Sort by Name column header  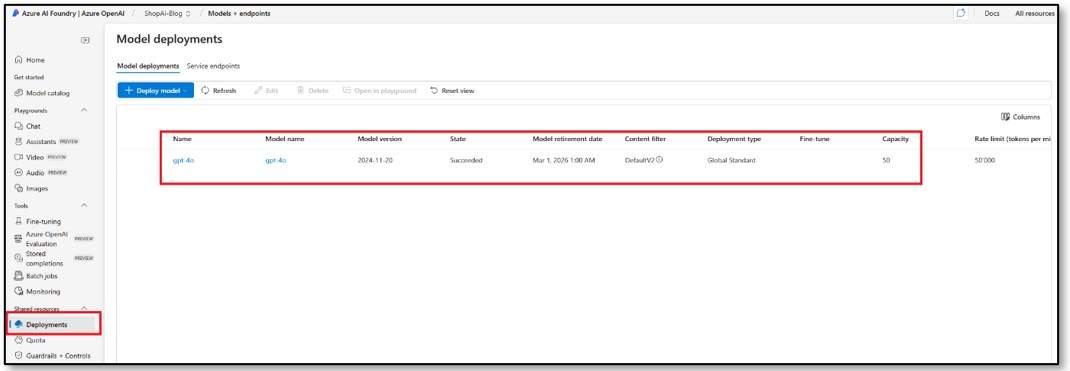coord(182,138)
